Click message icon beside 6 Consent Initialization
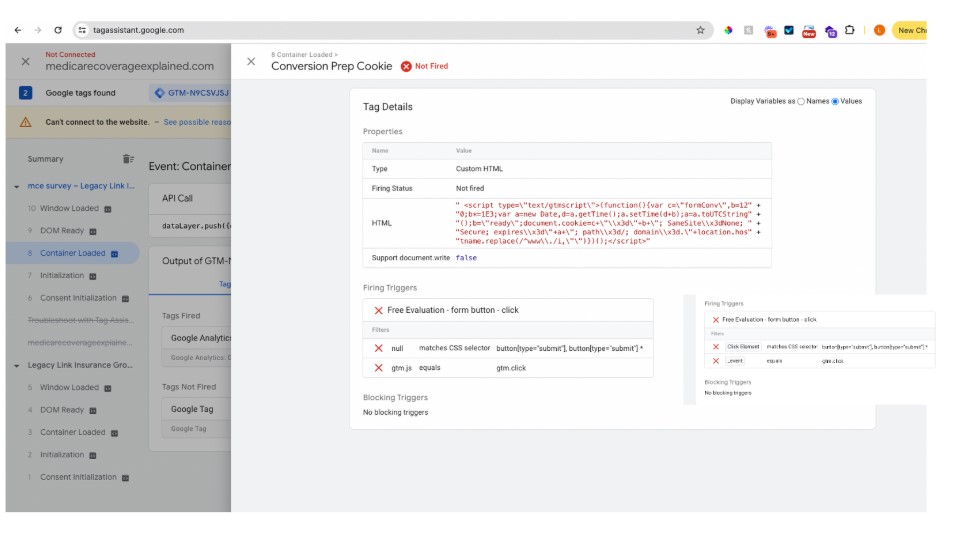The height and width of the screenshot is (540, 958). click(125, 299)
